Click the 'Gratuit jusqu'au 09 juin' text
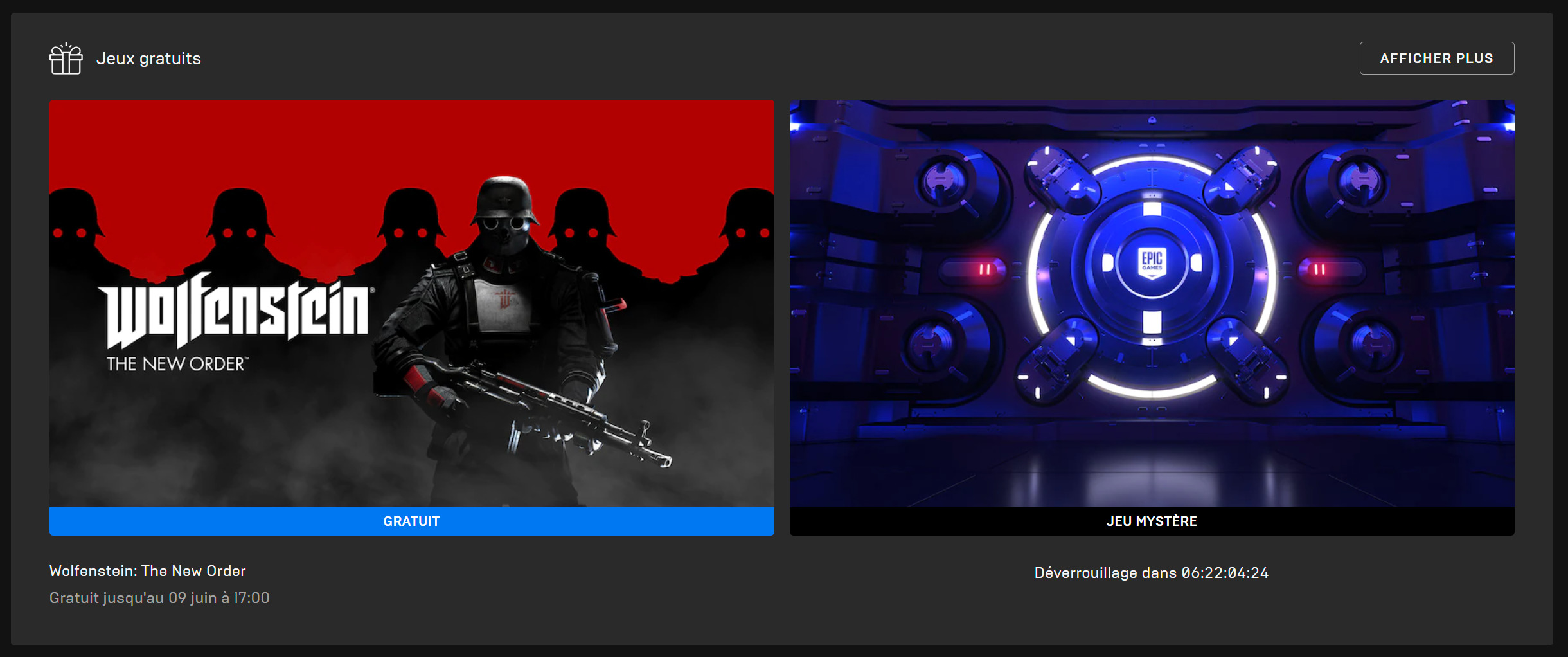This screenshot has width=1568, height=657. (159, 598)
